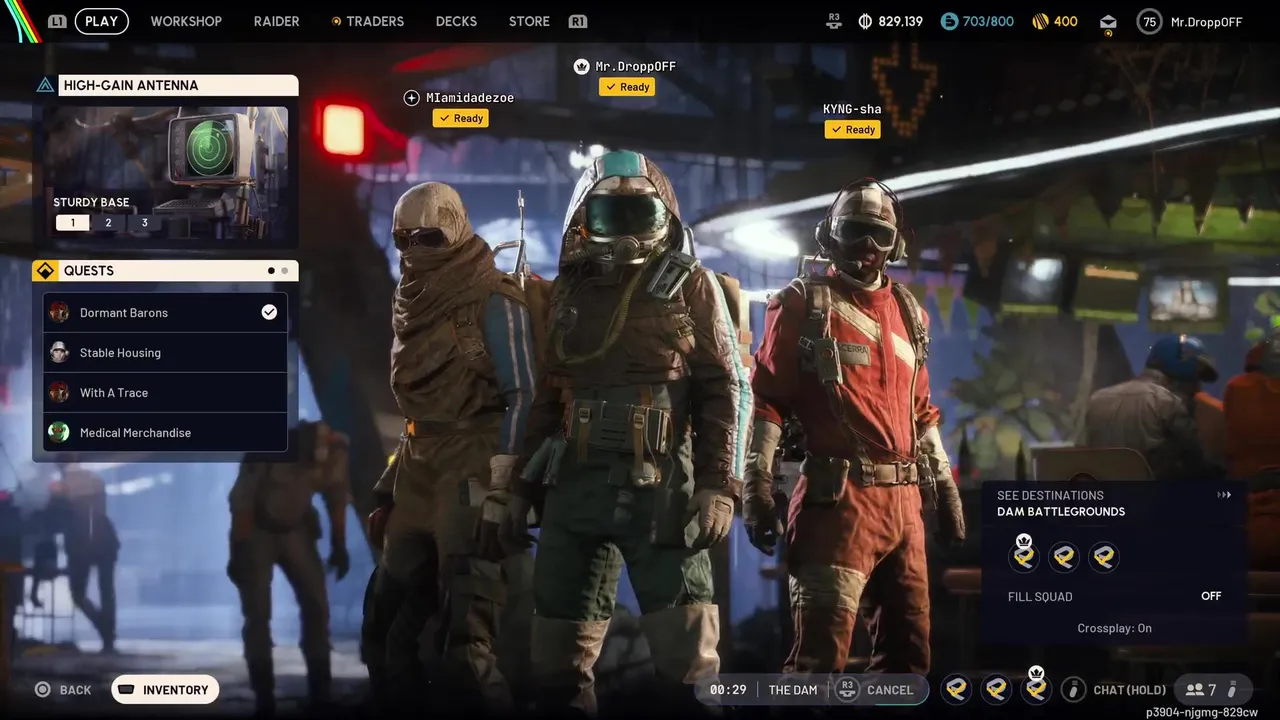
Task: Click the 00:29 matchmaking timer
Action: pos(728,690)
